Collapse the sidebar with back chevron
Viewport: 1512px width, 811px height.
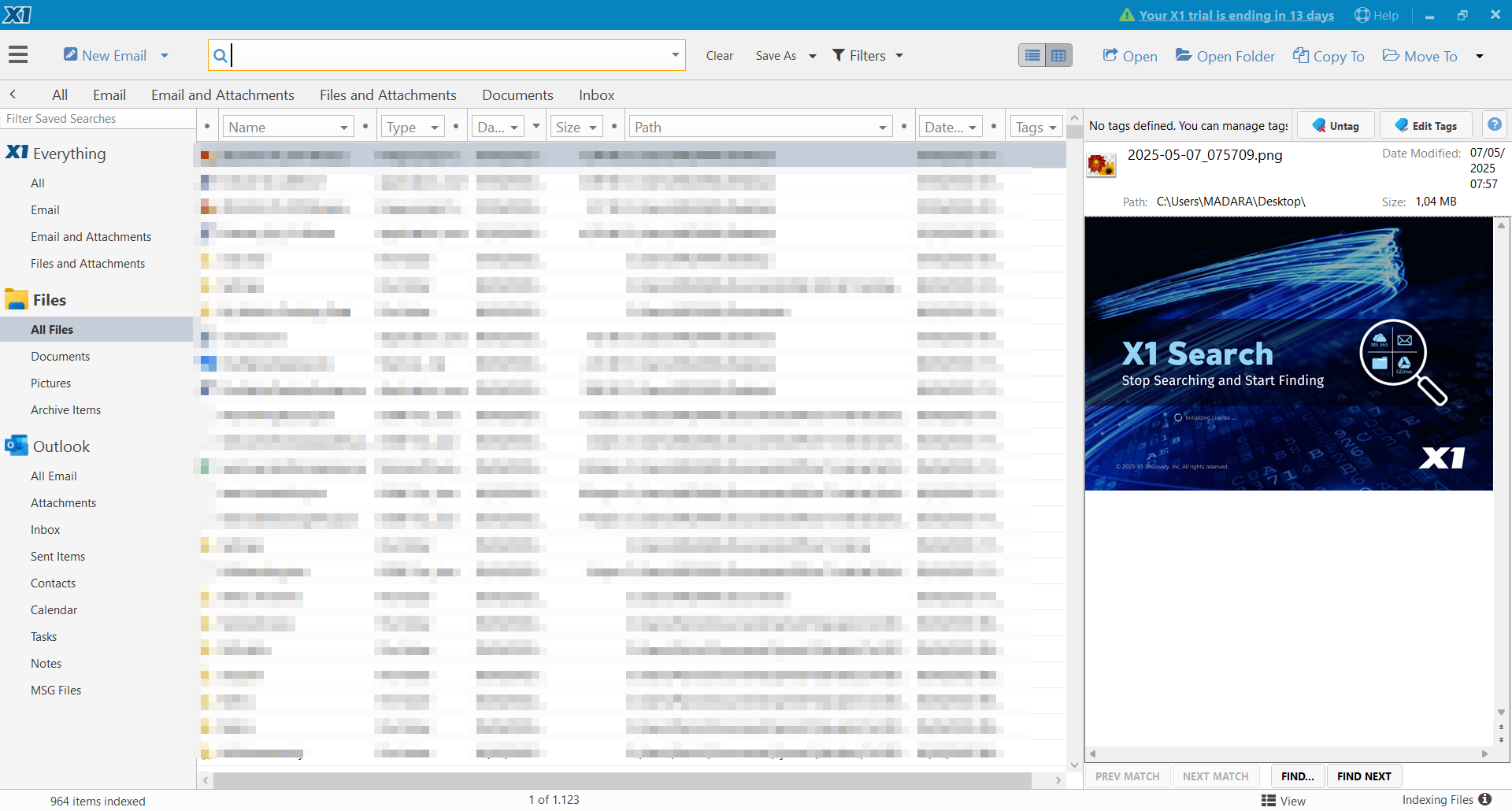[x=13, y=94]
